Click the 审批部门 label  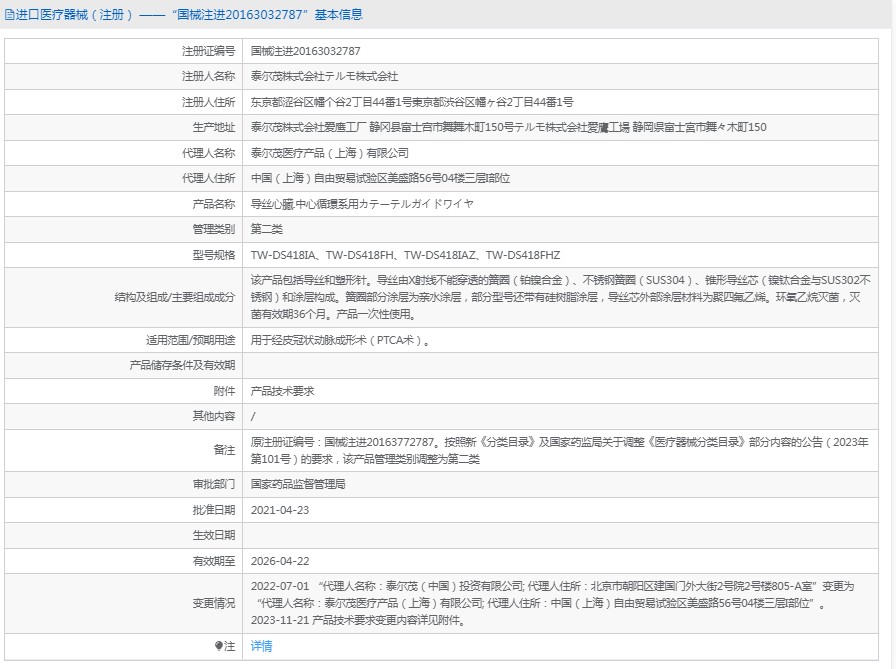click(x=214, y=484)
